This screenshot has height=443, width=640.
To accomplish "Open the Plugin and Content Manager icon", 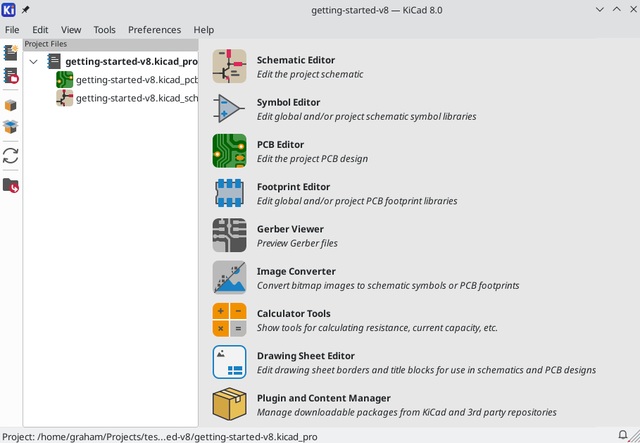I will coord(229,404).
